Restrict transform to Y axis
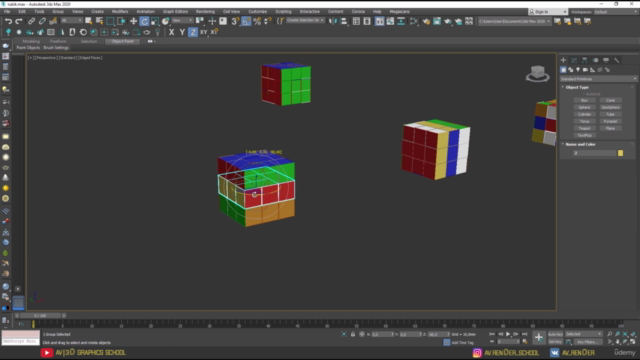Viewport: 640px width, 360px height. point(182,32)
